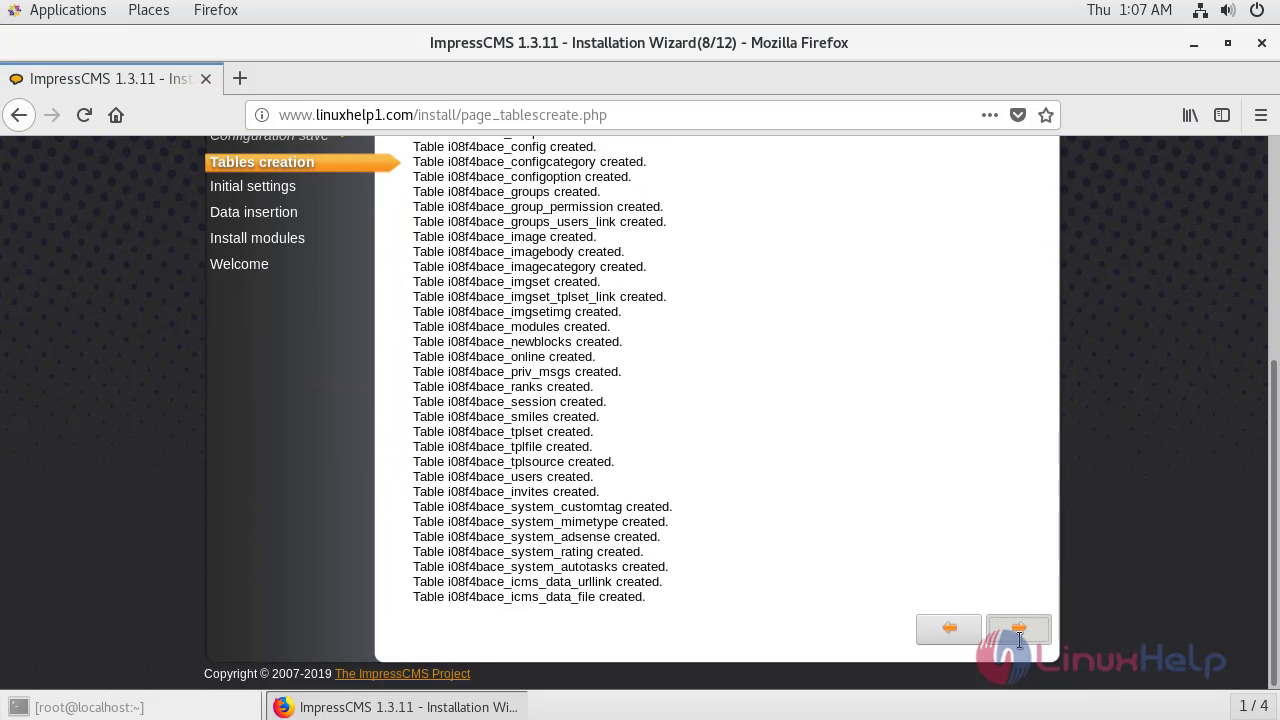Image resolution: width=1280 pixels, height=720 pixels.
Task: Toggle the sidebar view icon
Action: [1222, 115]
